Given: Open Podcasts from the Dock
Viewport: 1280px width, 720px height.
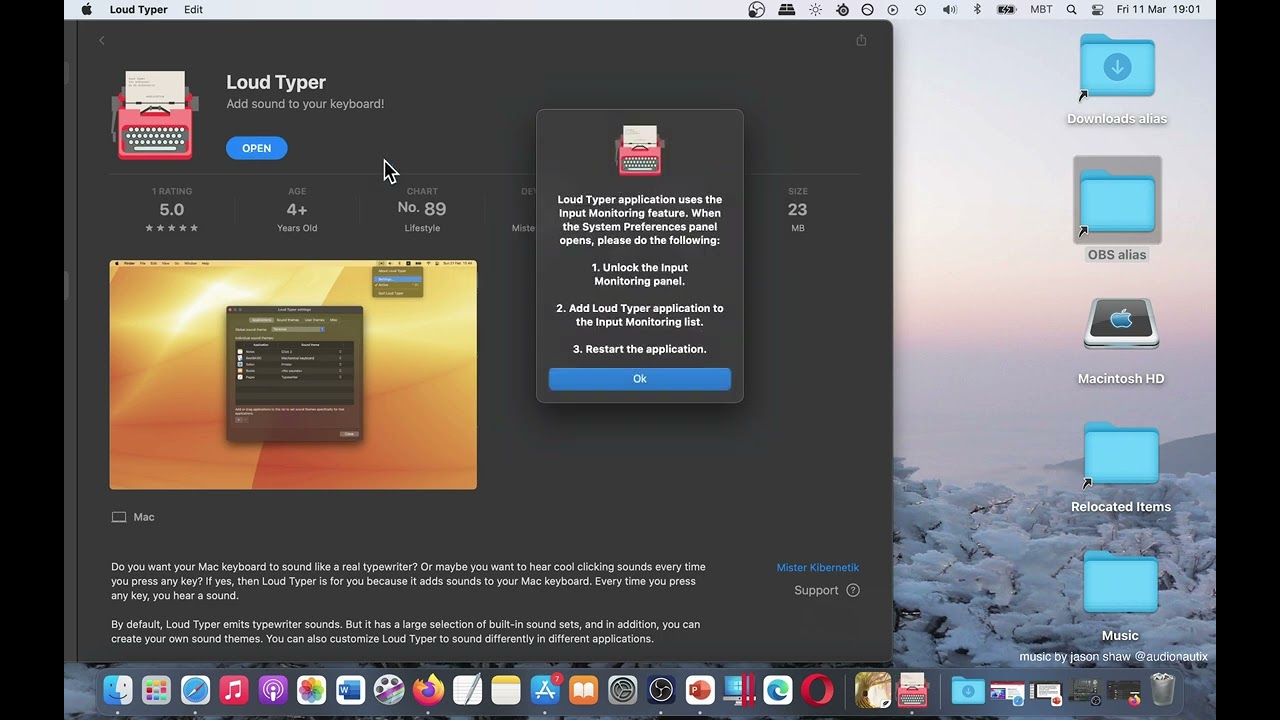Looking at the screenshot, I should click(x=273, y=690).
